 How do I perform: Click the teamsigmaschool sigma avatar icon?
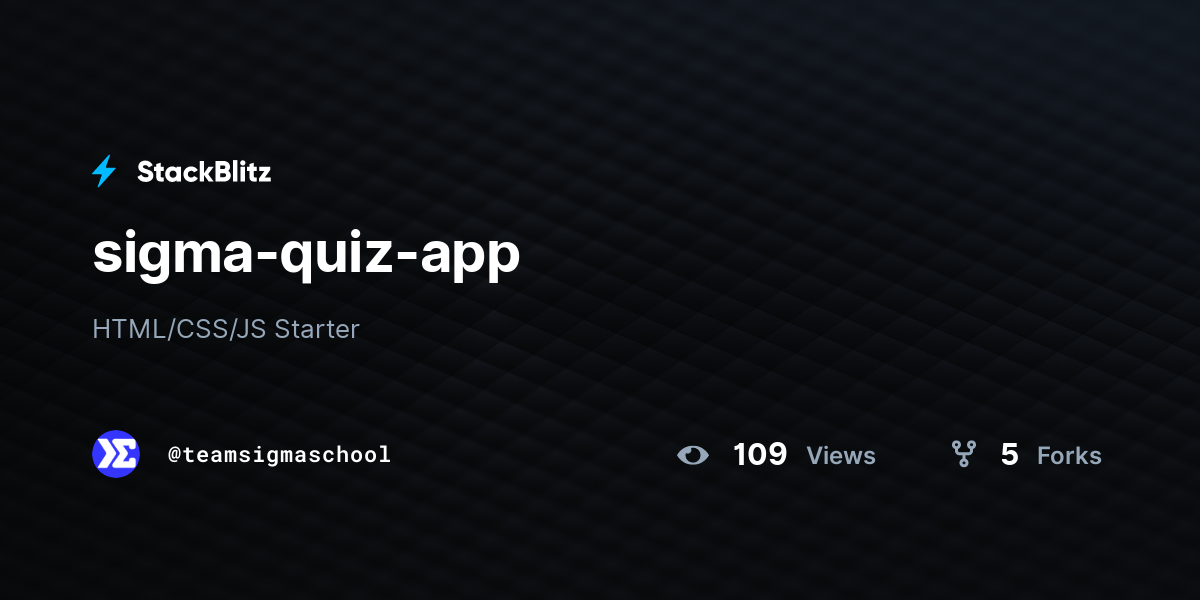[x=116, y=454]
